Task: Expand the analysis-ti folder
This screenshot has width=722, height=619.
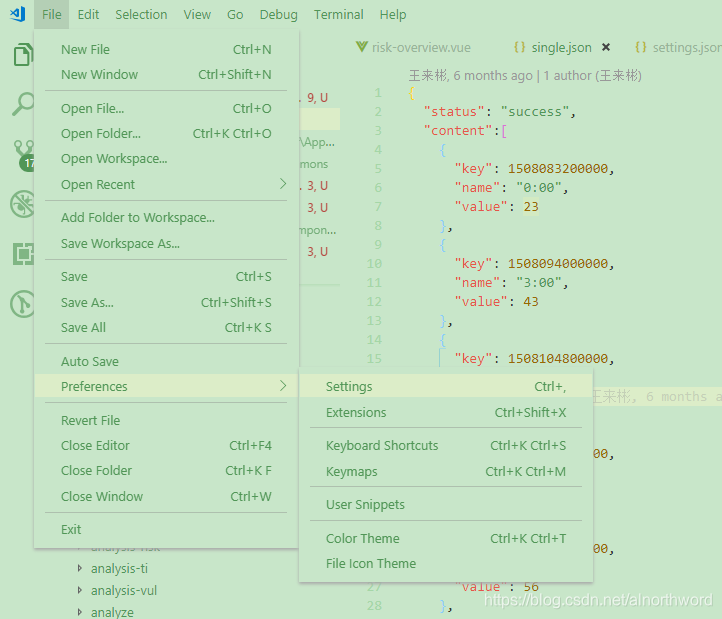Action: (80, 568)
